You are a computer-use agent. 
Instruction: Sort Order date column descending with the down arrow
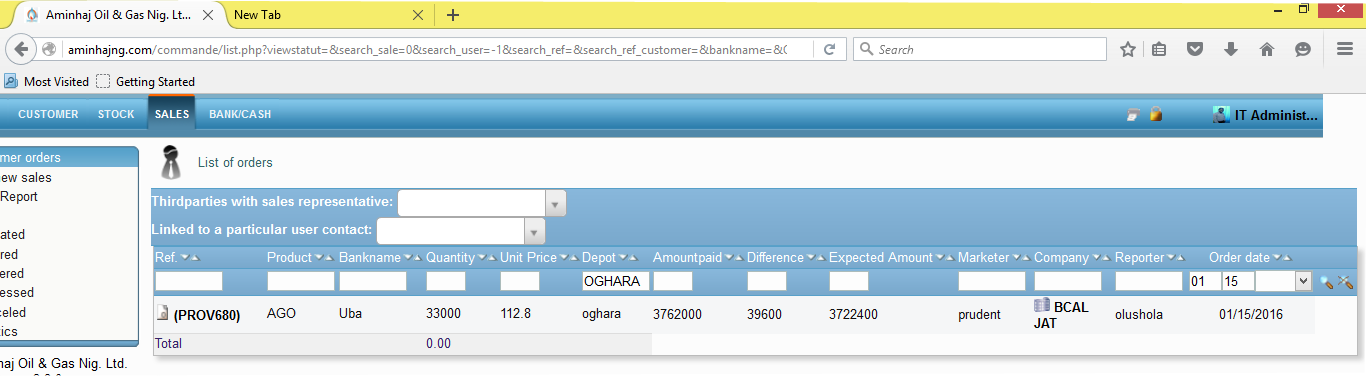[1277, 258]
